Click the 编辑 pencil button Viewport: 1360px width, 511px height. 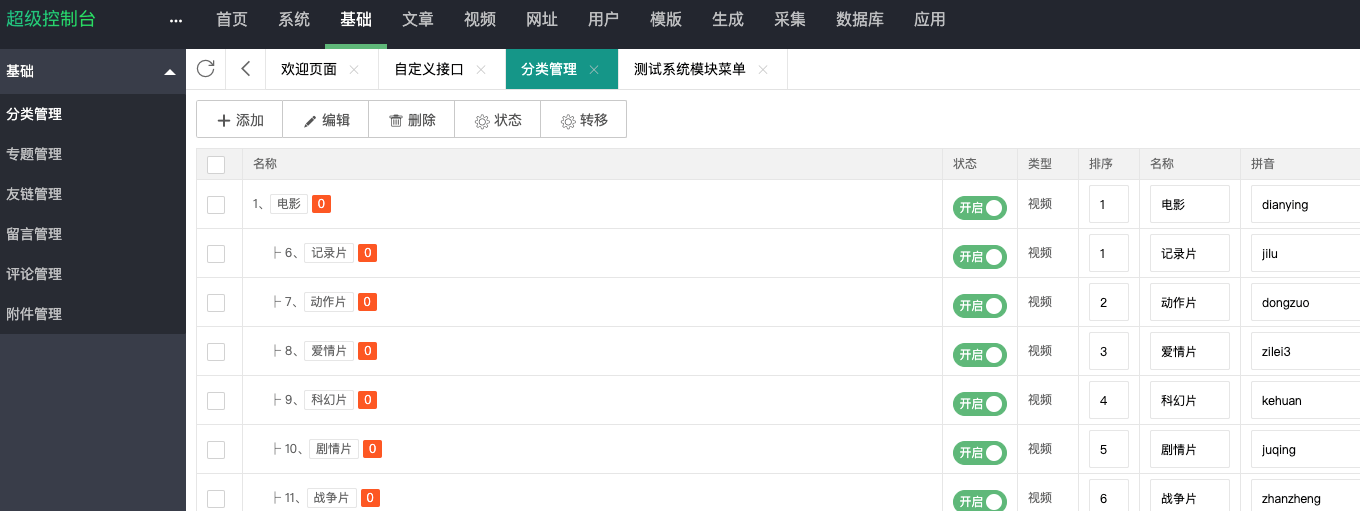[x=326, y=120]
